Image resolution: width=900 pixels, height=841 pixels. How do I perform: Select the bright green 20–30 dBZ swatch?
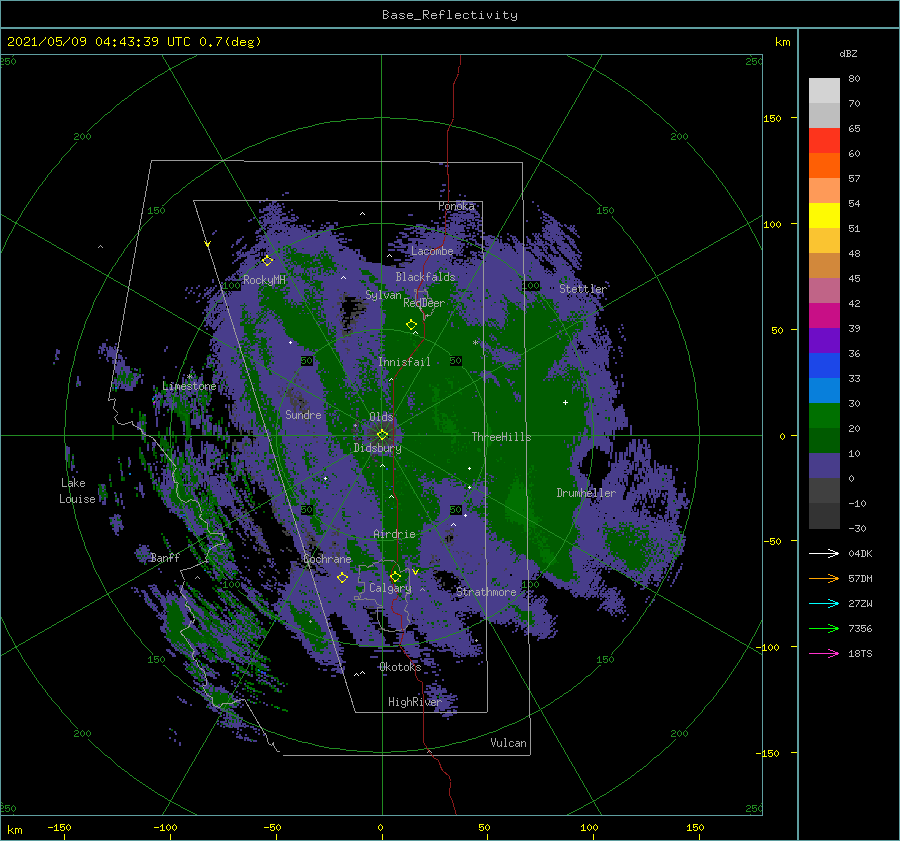824,416
